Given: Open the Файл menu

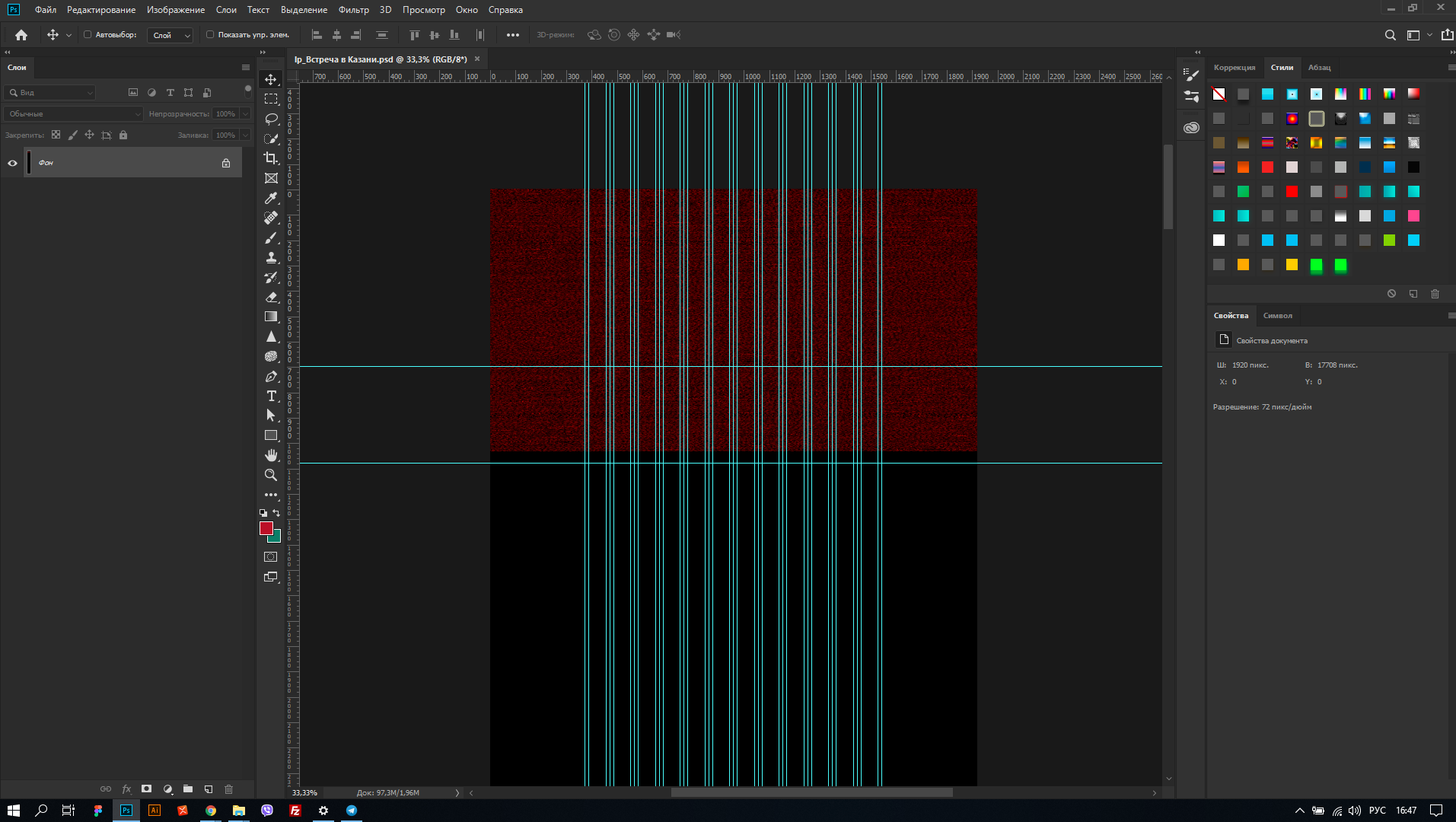Looking at the screenshot, I should [46, 10].
